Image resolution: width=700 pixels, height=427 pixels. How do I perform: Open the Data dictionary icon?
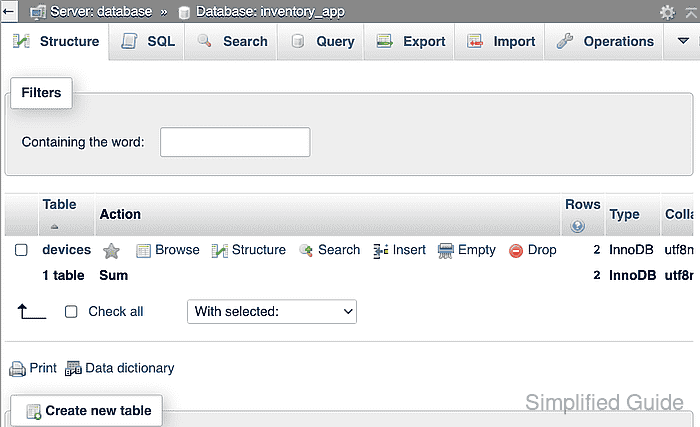point(73,368)
